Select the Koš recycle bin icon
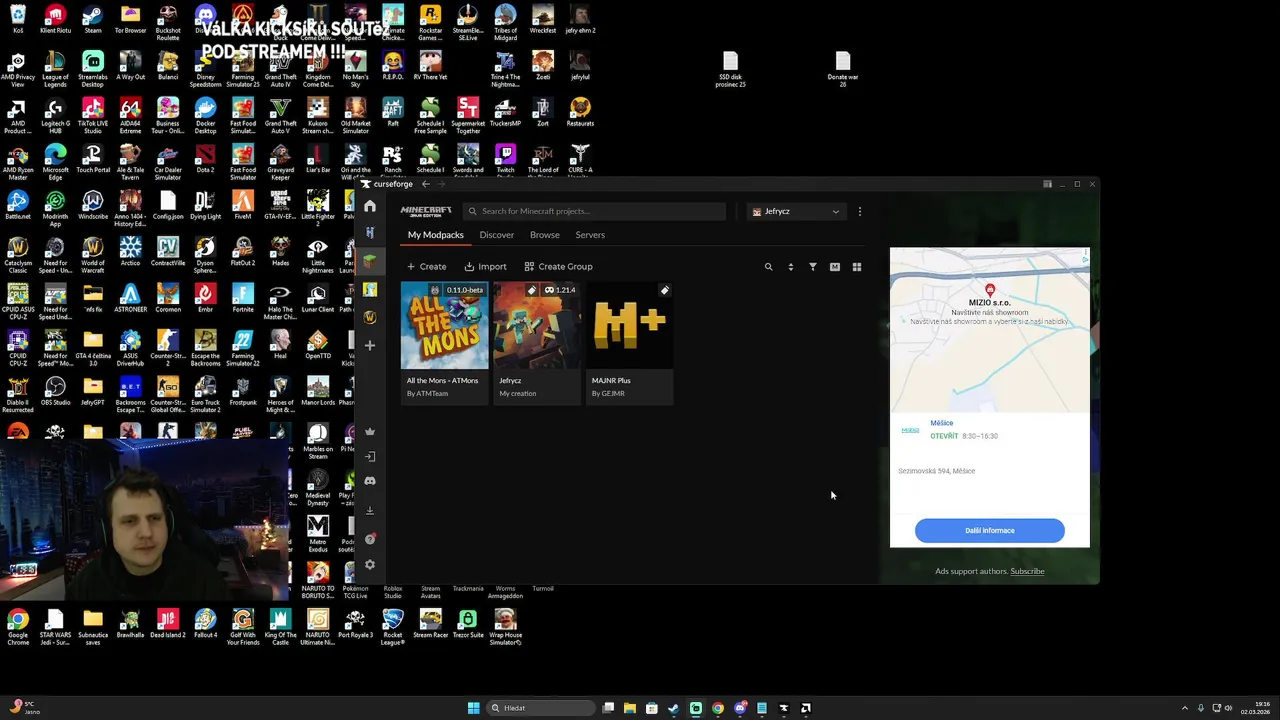1280x720 pixels. (x=18, y=19)
